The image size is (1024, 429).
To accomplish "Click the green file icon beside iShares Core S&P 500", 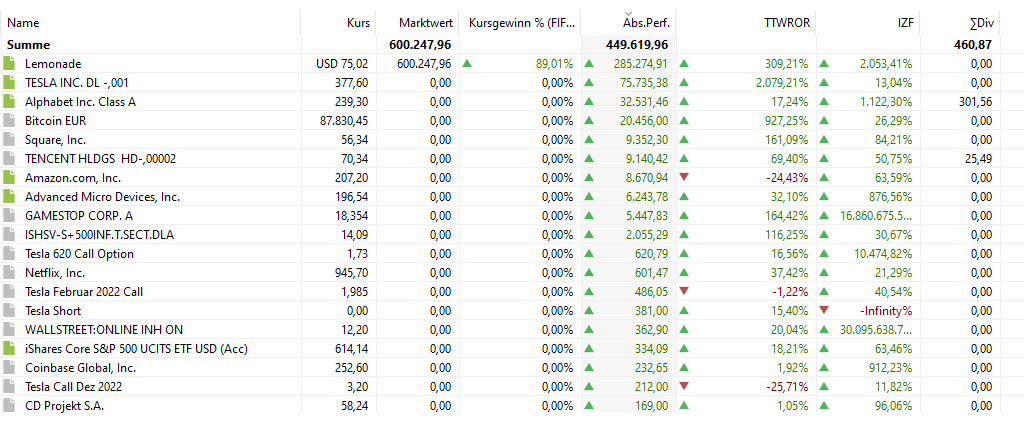I will click(8, 349).
